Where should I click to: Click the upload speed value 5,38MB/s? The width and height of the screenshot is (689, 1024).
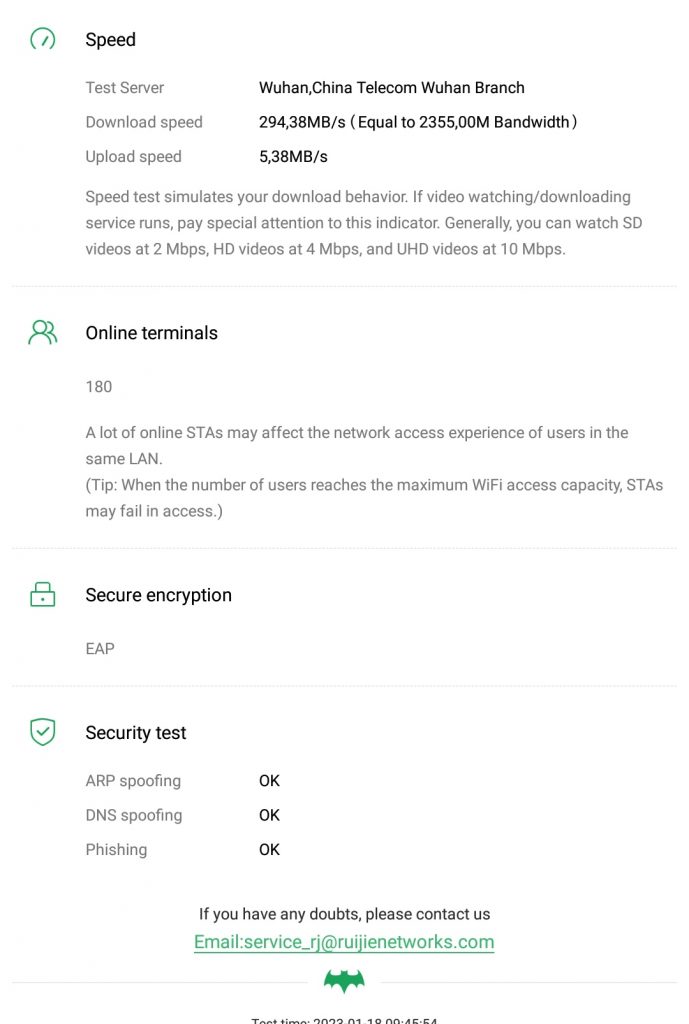293,157
